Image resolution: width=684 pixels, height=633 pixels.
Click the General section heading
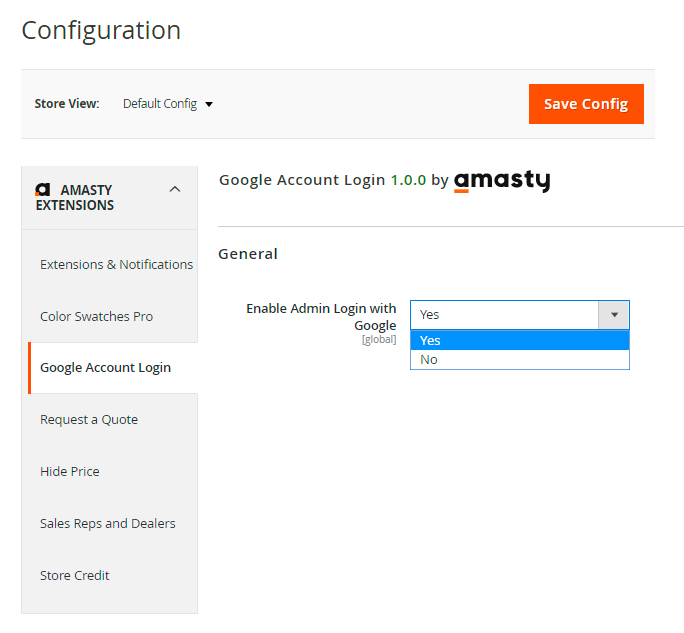[248, 254]
